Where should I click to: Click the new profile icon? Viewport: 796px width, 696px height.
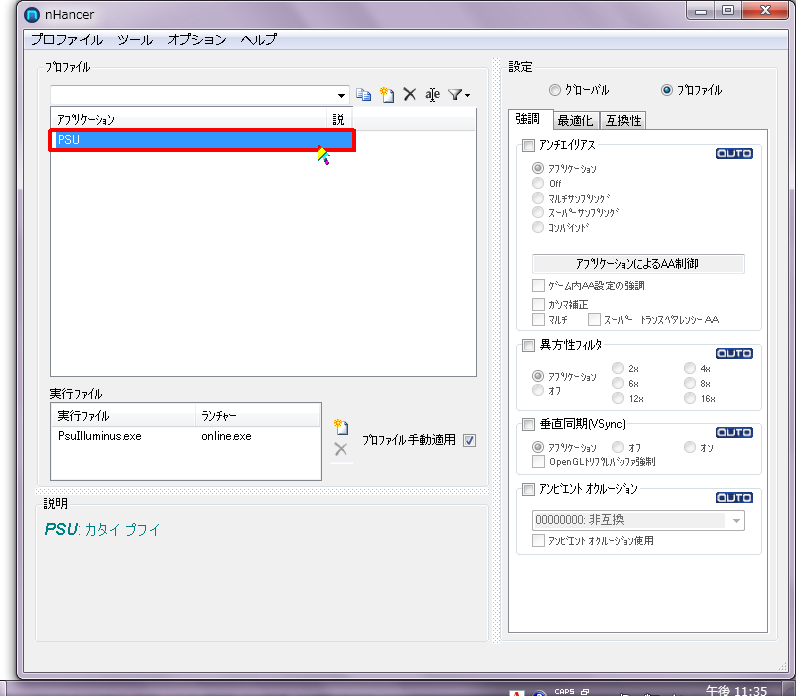[x=387, y=94]
